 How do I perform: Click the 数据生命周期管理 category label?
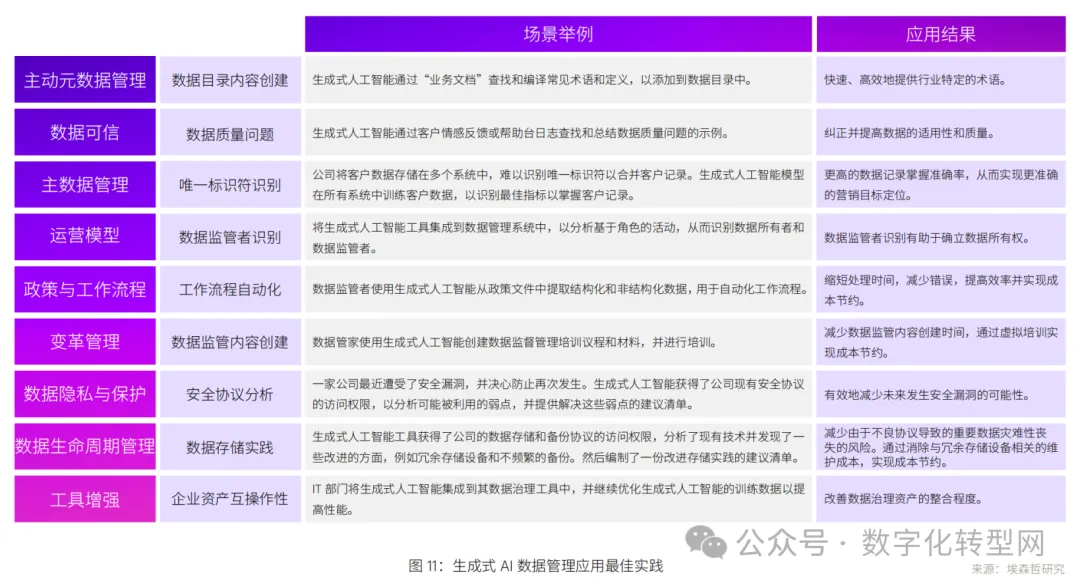pos(85,446)
